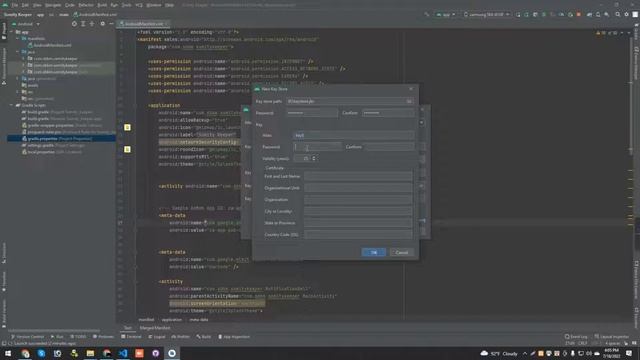
Task: Open the Code menu
Action: pyautogui.click(x=70, y=5)
